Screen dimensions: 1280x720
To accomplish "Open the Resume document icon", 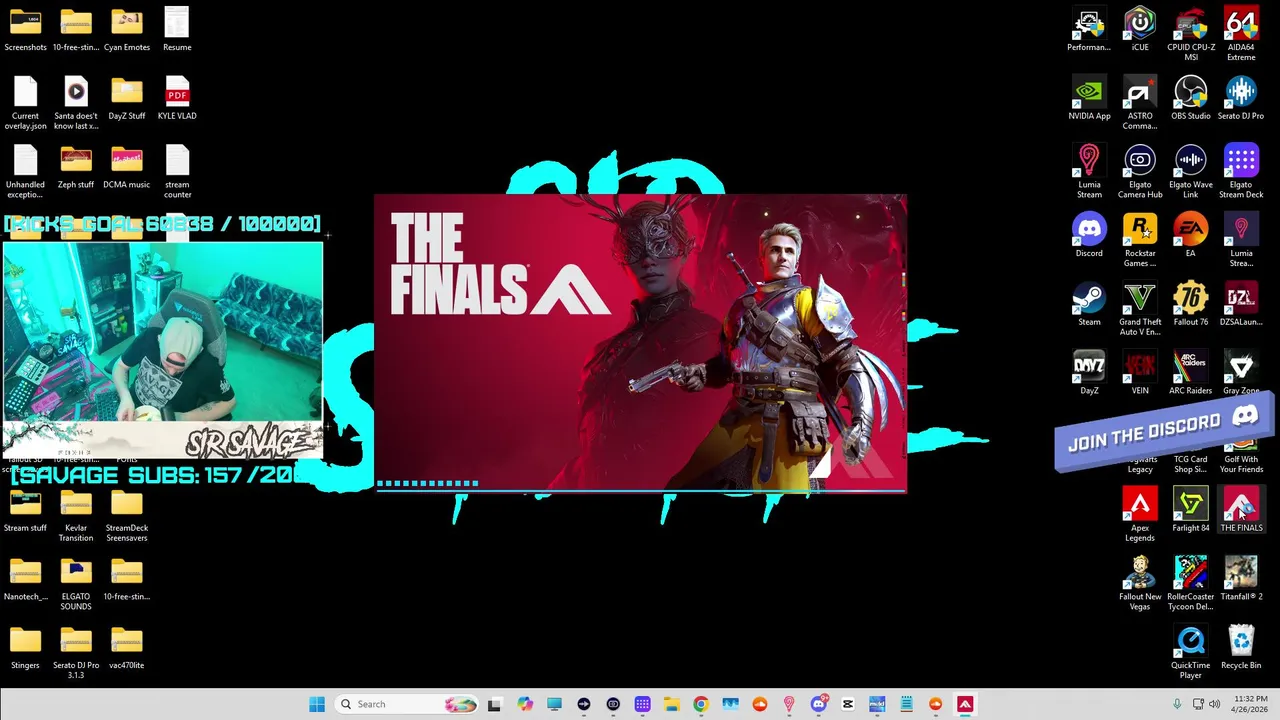I will point(177,30).
